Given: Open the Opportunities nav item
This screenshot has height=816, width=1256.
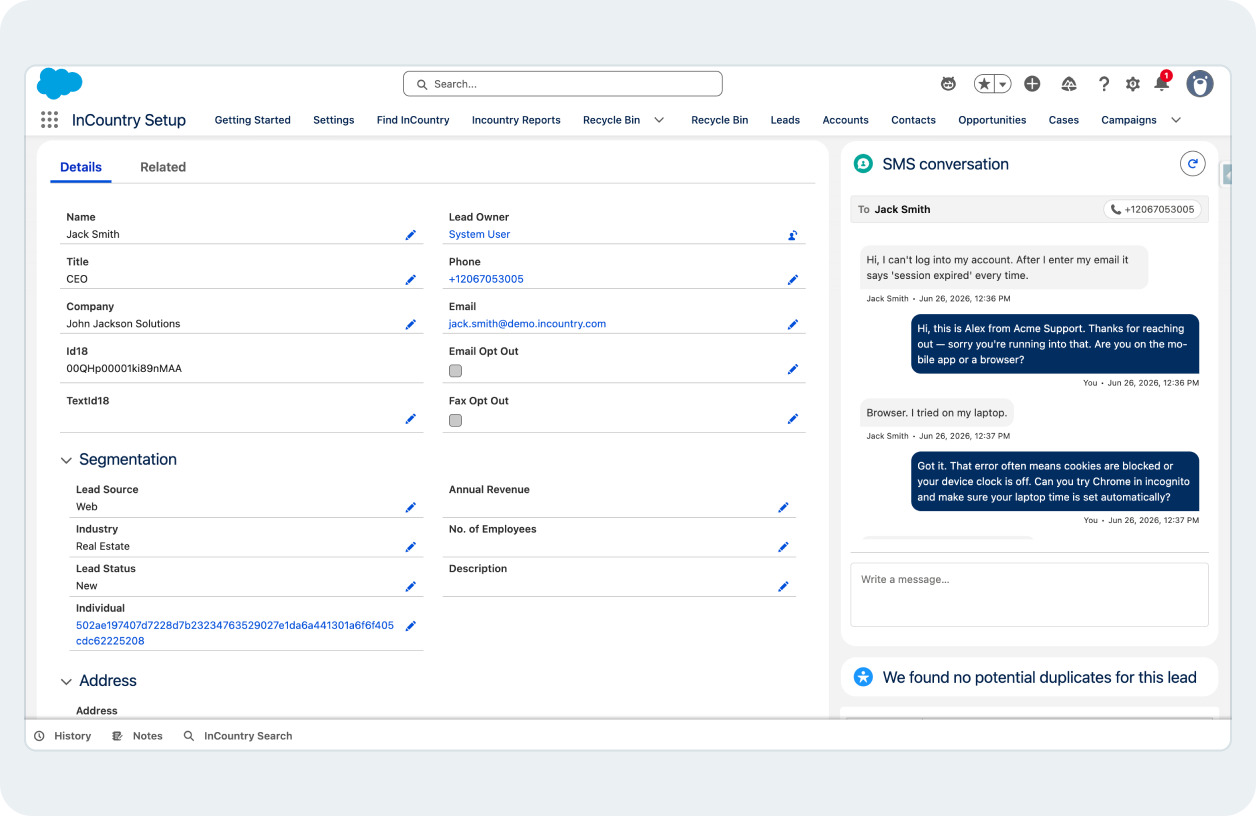Looking at the screenshot, I should pyautogui.click(x=992, y=120).
